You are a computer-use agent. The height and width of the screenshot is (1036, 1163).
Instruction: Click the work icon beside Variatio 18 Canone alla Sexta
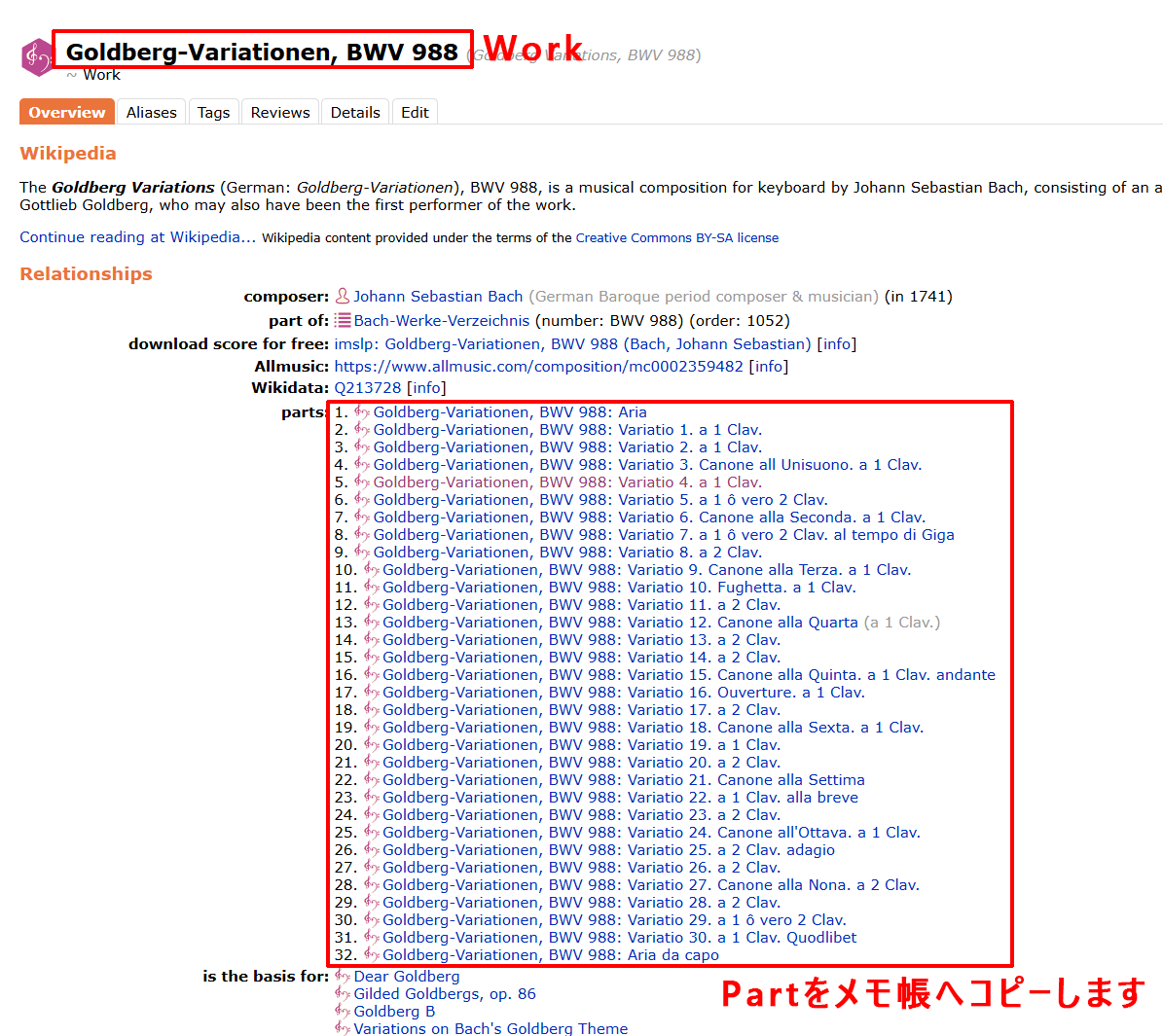pos(372,727)
